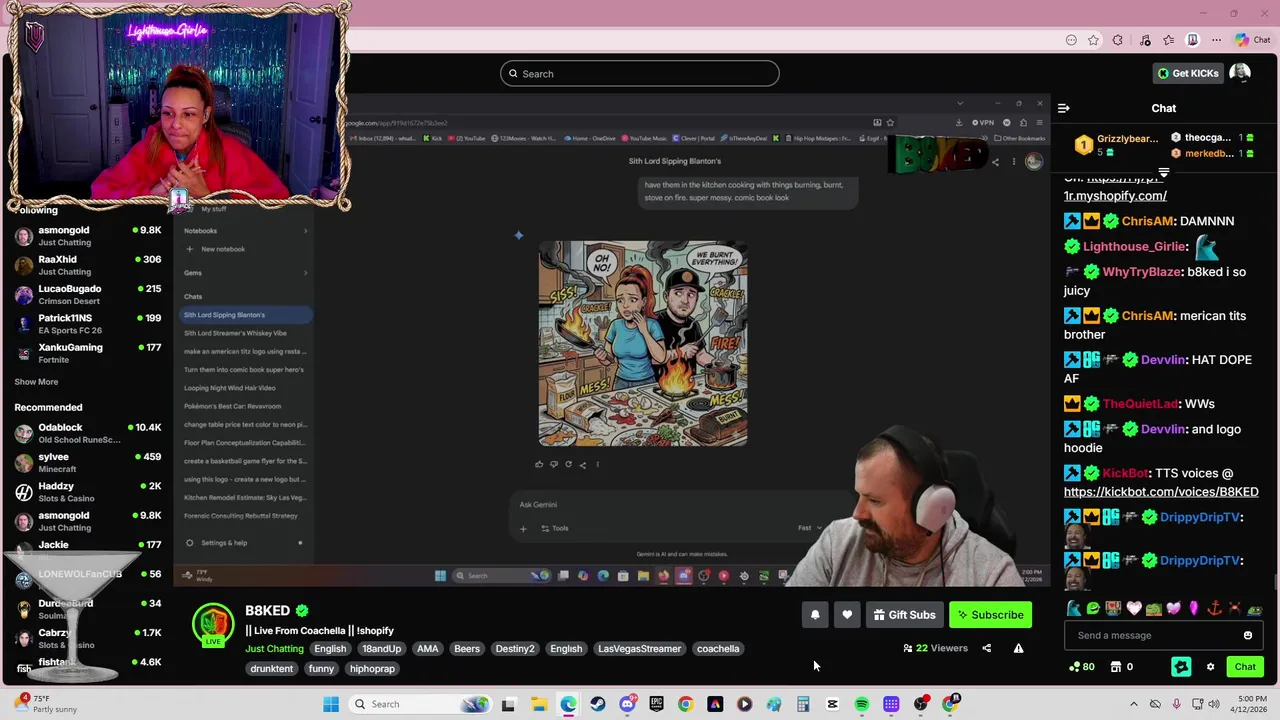Open LucaoBugado channel in sidebar
Image resolution: width=1280 pixels, height=720 pixels.
tap(88, 294)
